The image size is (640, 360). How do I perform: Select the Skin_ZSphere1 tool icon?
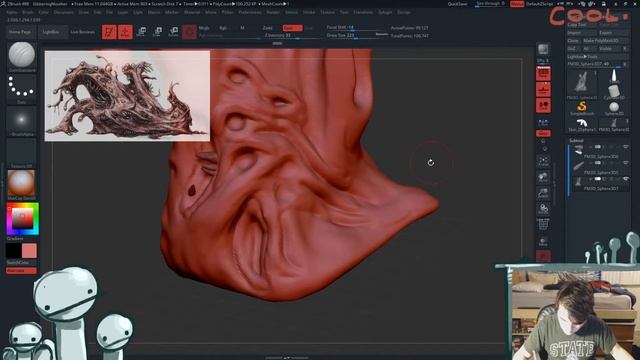click(x=582, y=124)
